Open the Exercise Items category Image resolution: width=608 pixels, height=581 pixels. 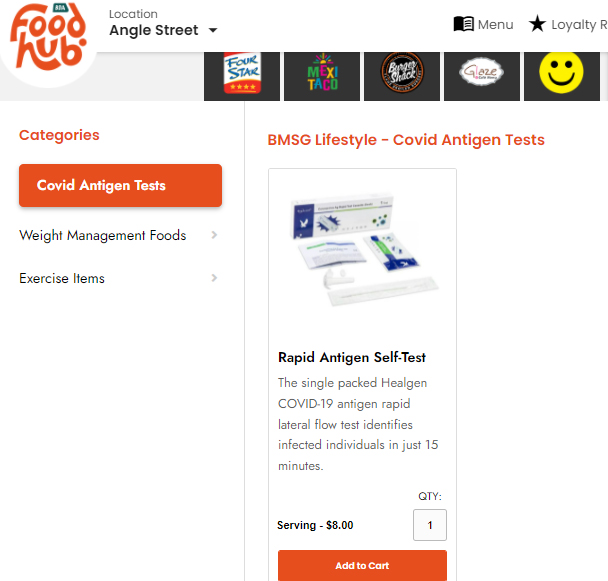(x=62, y=278)
